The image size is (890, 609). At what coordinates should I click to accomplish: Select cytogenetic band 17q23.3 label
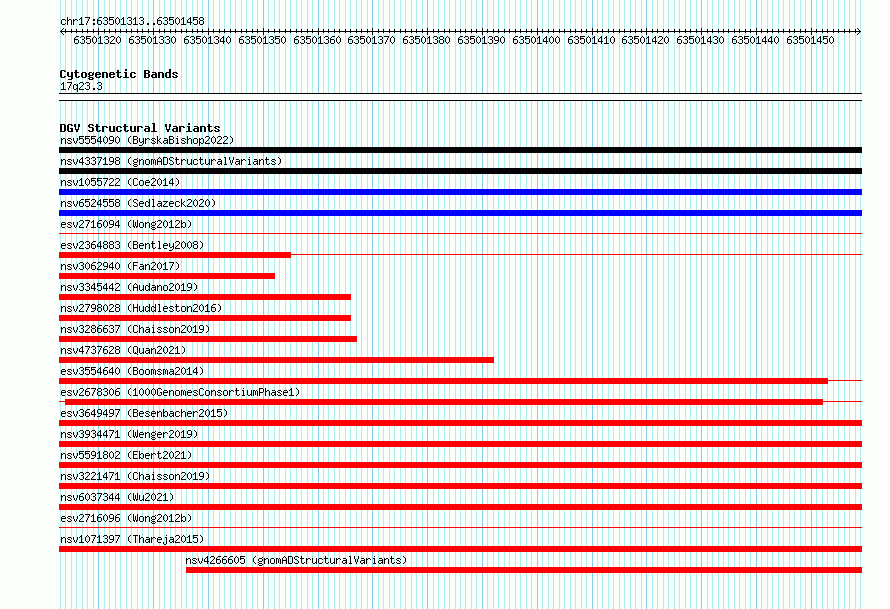[81, 86]
